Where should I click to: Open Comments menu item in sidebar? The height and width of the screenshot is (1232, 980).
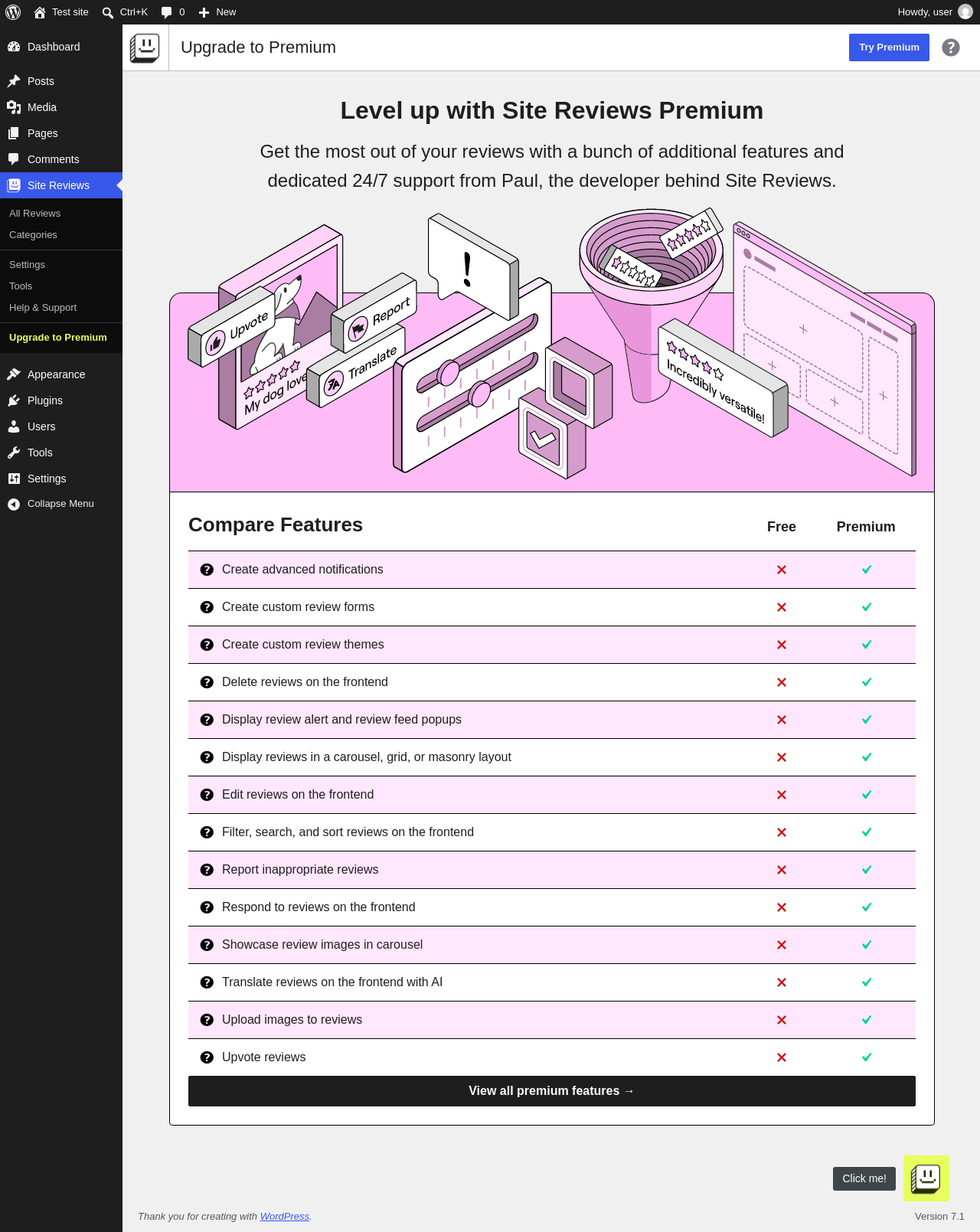click(61, 159)
